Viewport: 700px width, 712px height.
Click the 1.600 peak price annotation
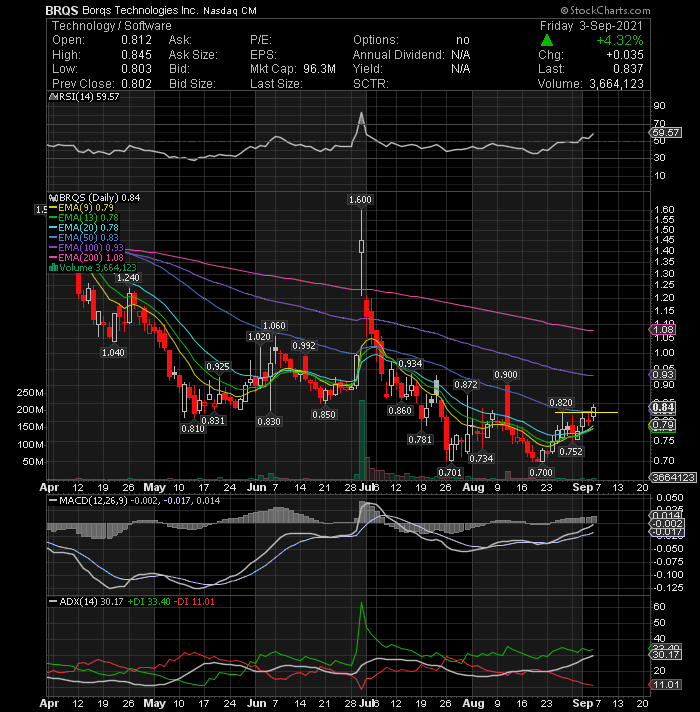coord(360,199)
